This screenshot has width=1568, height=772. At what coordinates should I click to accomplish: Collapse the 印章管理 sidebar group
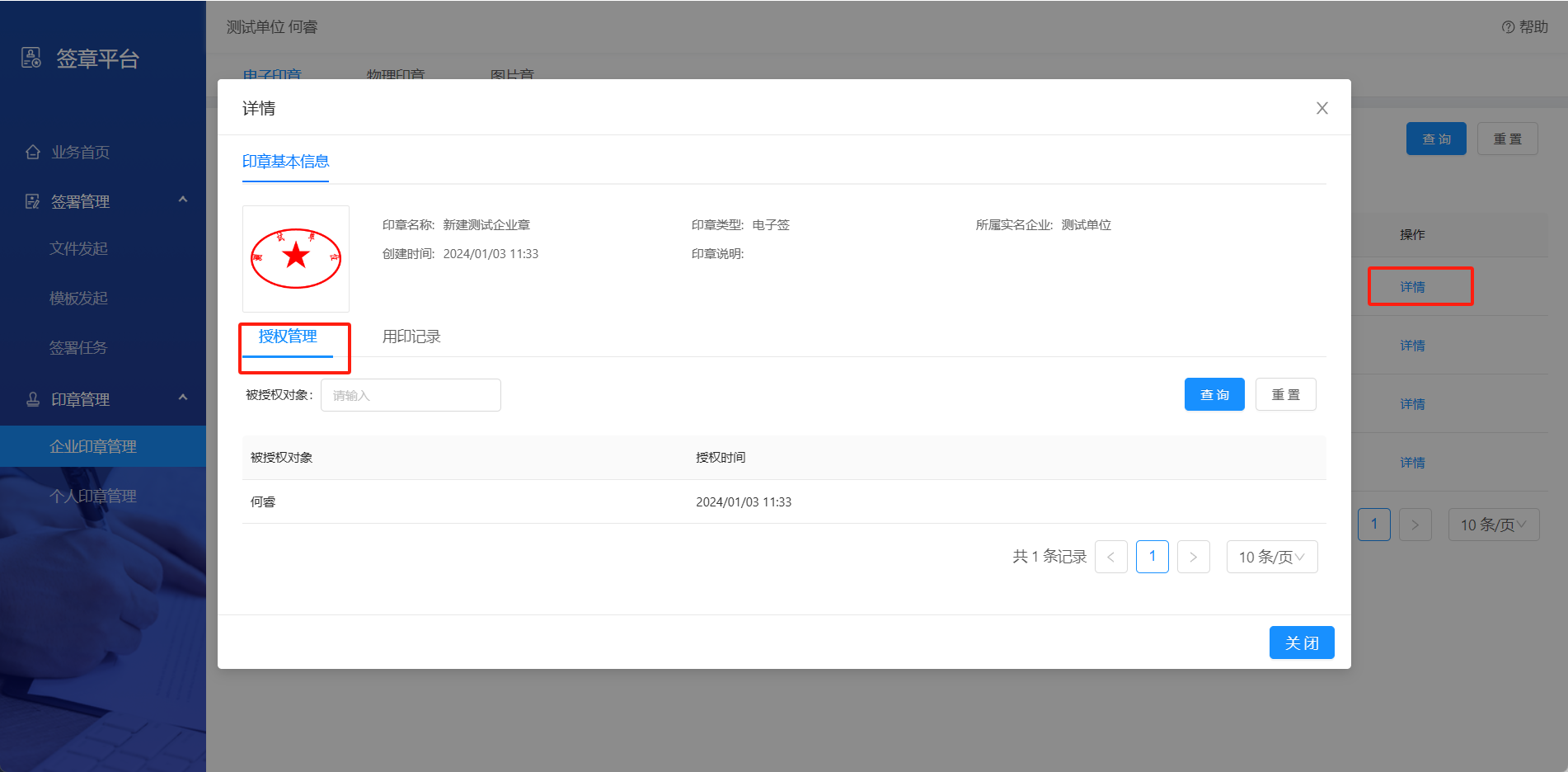[183, 398]
